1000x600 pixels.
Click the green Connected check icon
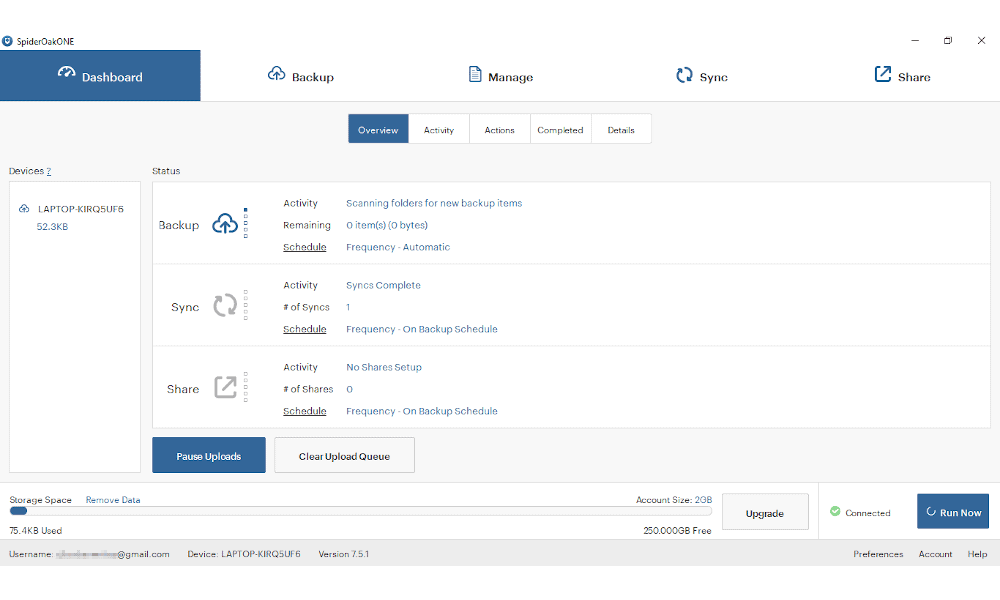tap(835, 511)
